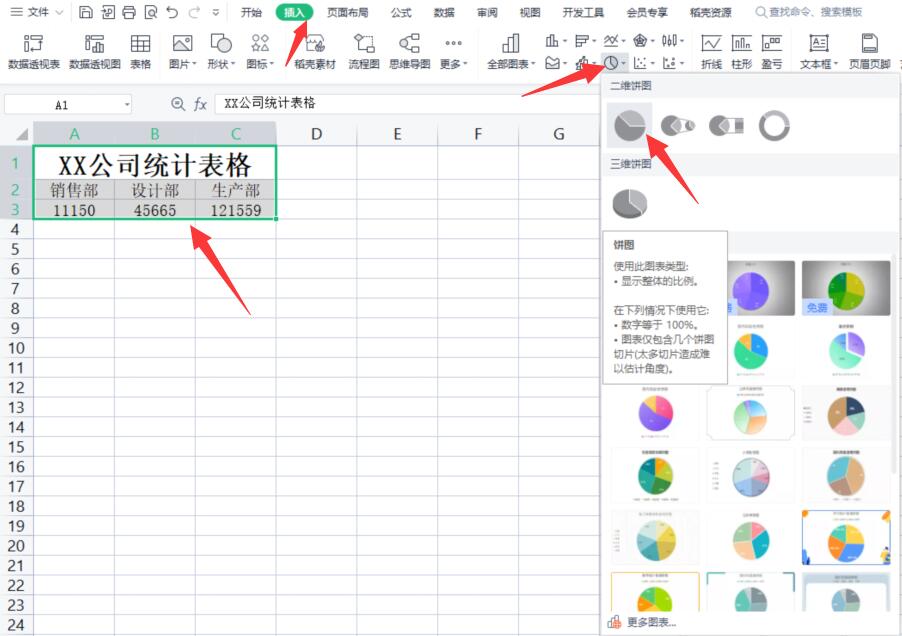This screenshot has width=902, height=636.
Task: Switch to the 公式 Formulas tab
Action: [x=401, y=12]
